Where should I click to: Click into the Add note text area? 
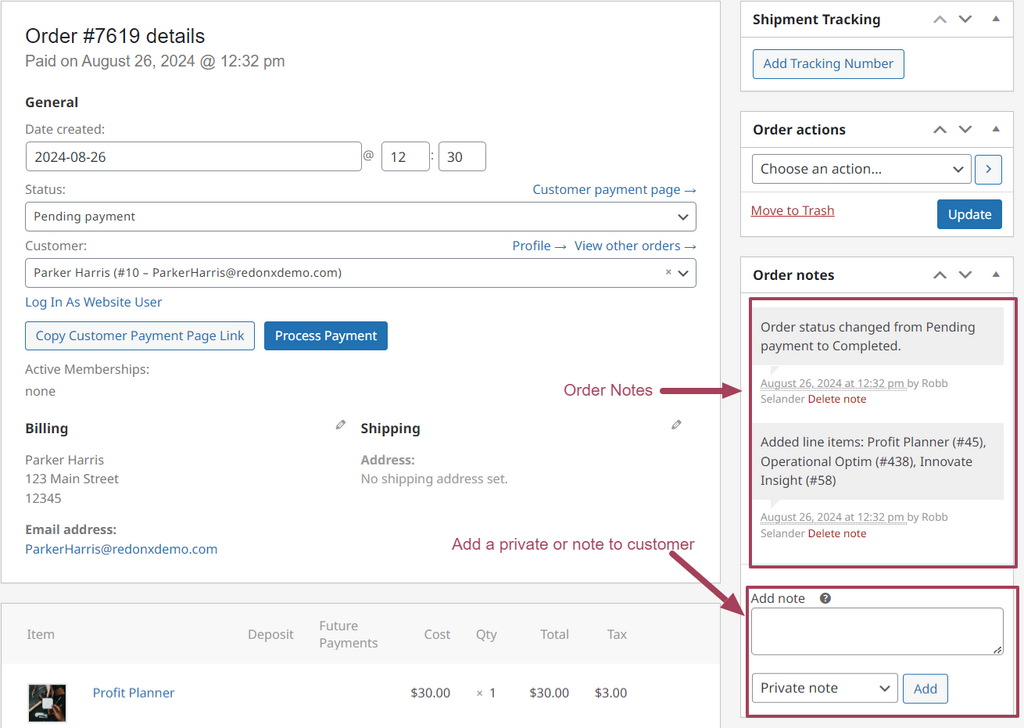[876, 632]
